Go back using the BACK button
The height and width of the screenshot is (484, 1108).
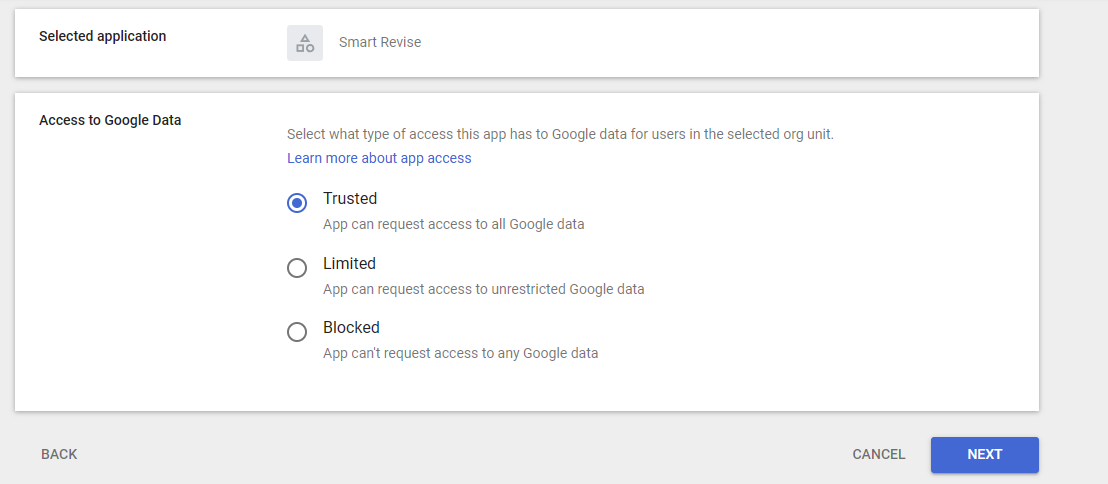(x=59, y=454)
